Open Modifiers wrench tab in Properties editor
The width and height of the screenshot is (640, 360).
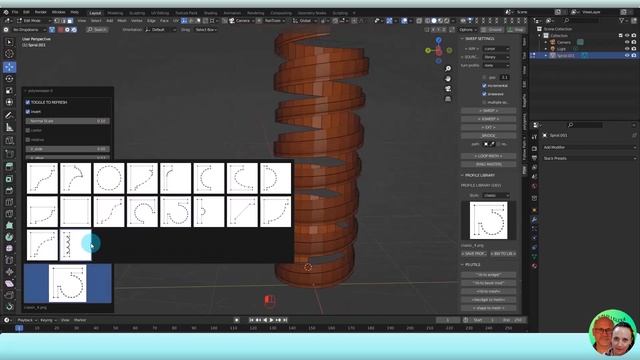[534, 220]
